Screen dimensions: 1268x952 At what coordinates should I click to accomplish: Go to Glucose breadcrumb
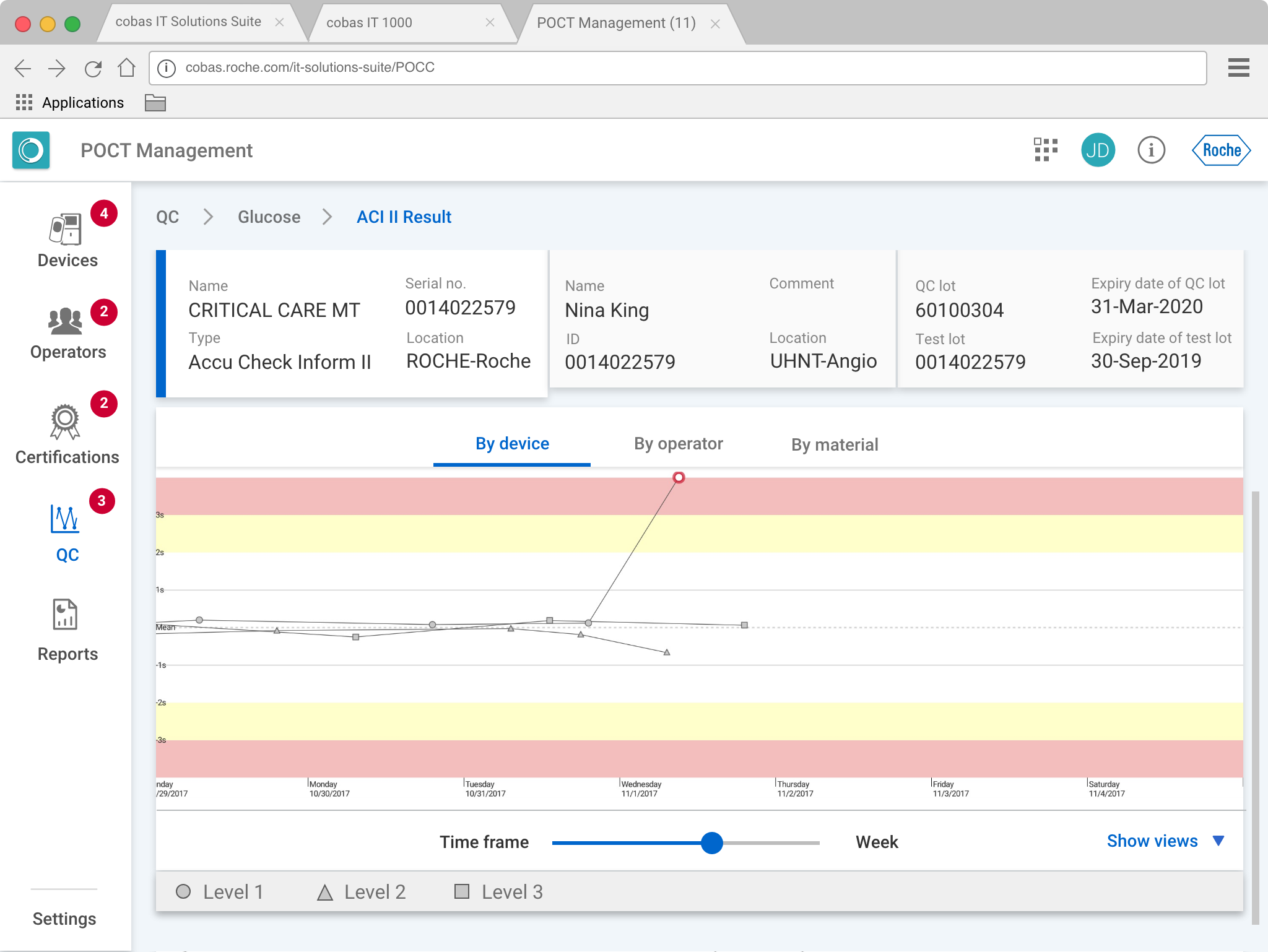tap(269, 217)
